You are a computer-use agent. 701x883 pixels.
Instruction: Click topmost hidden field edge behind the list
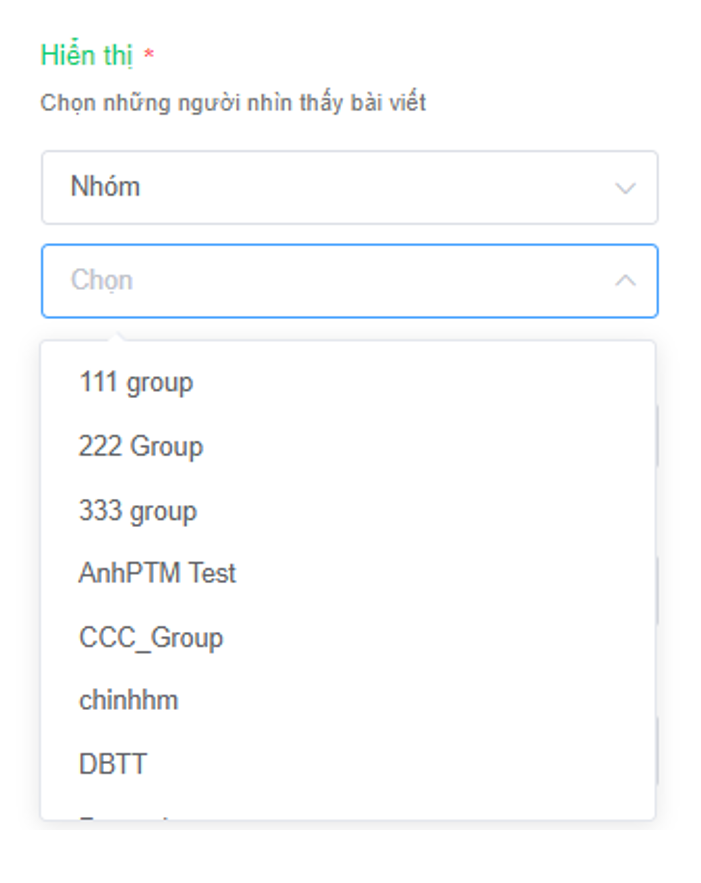pyautogui.click(x=658, y=435)
